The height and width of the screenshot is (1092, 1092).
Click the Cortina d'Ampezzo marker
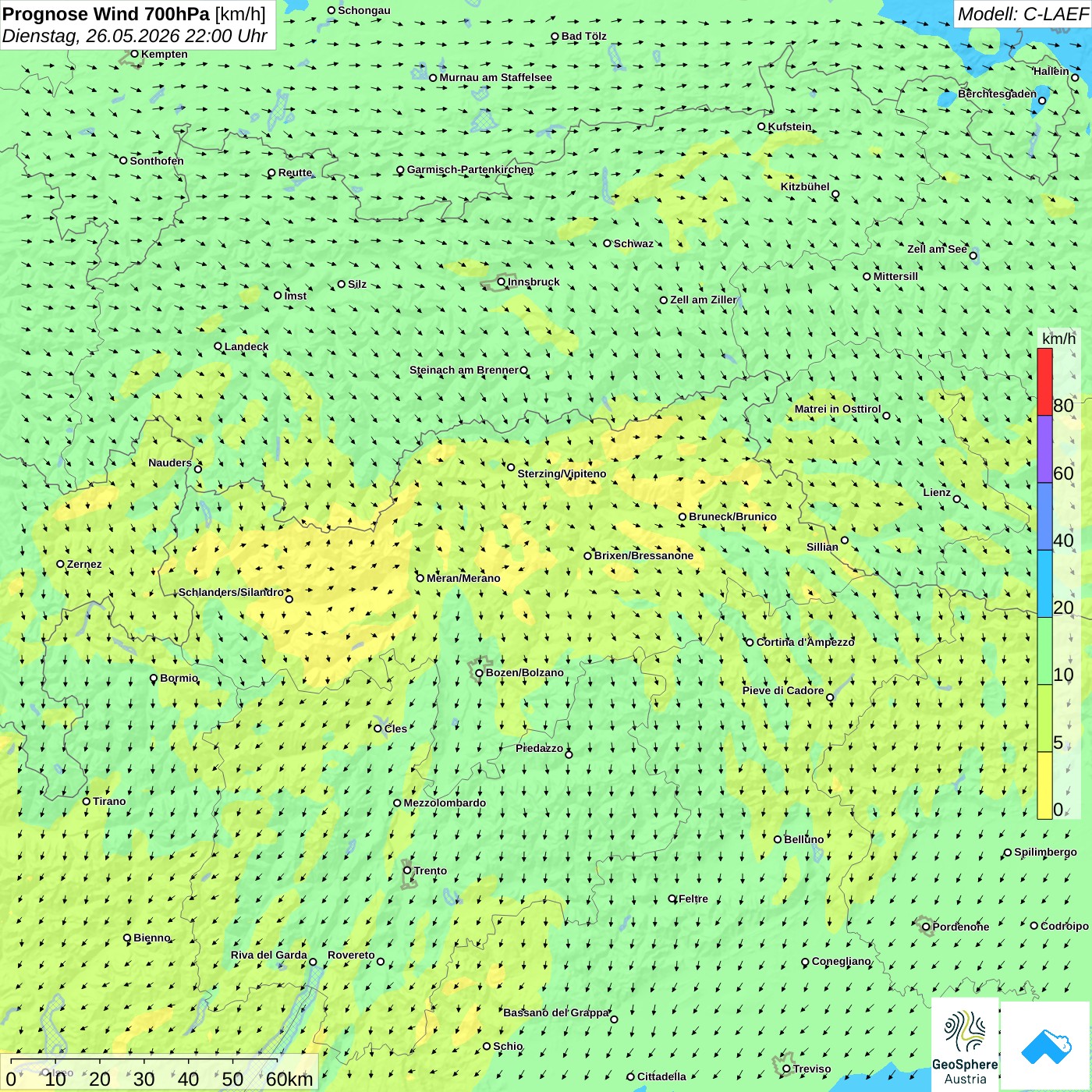(750, 642)
